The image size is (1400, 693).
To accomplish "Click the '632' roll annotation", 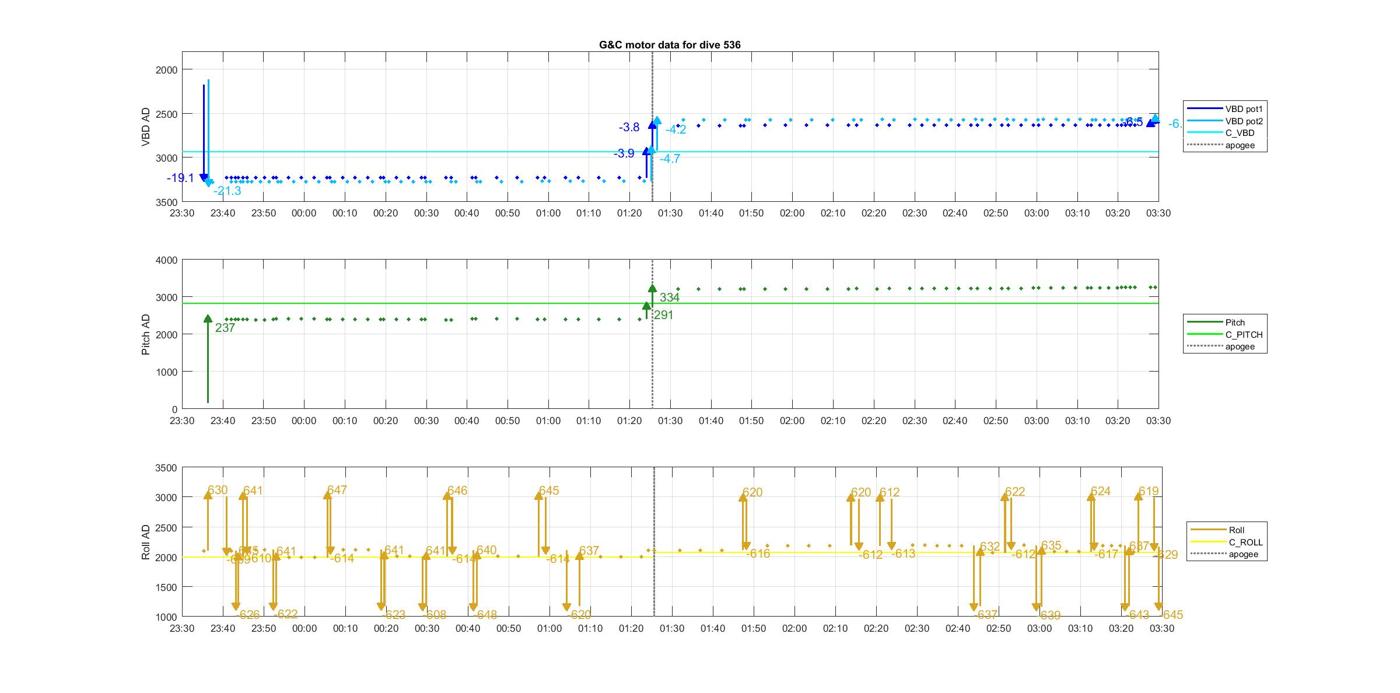I will coord(990,547).
